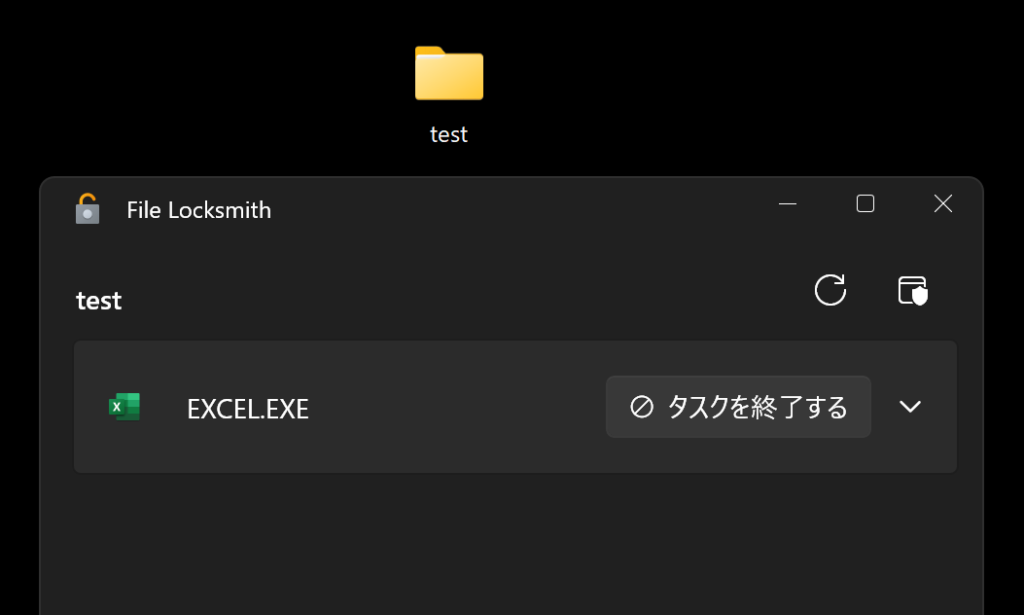The height and width of the screenshot is (615, 1024).
Task: Click the Excel icon in process row
Action: [x=124, y=407]
